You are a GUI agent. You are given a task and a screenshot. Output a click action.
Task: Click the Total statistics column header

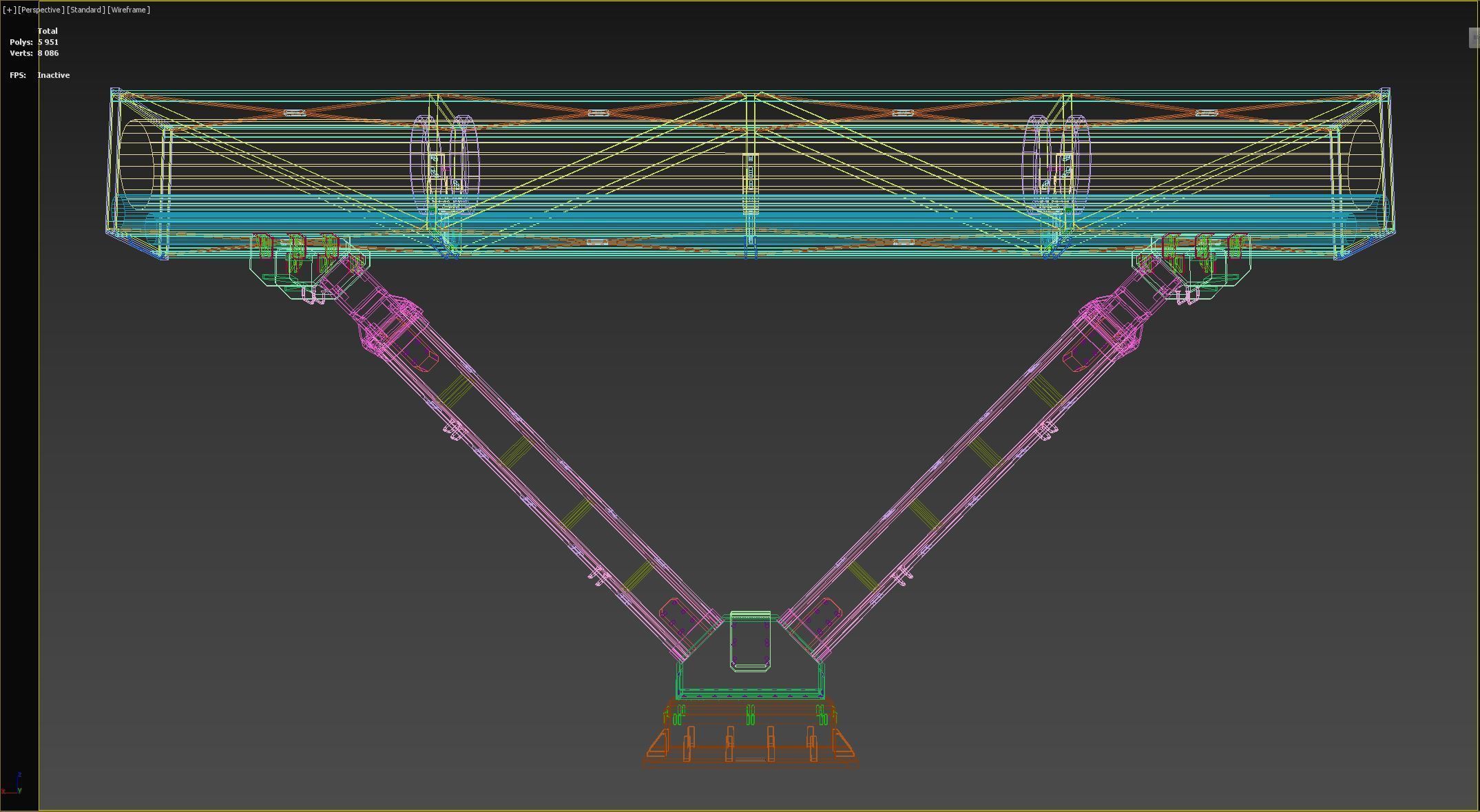point(48,31)
